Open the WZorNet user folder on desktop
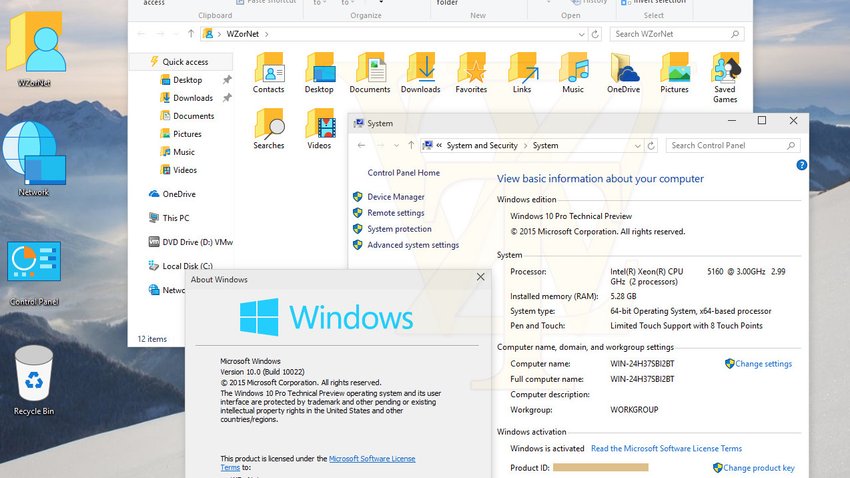This screenshot has width=850, height=478. (x=35, y=48)
